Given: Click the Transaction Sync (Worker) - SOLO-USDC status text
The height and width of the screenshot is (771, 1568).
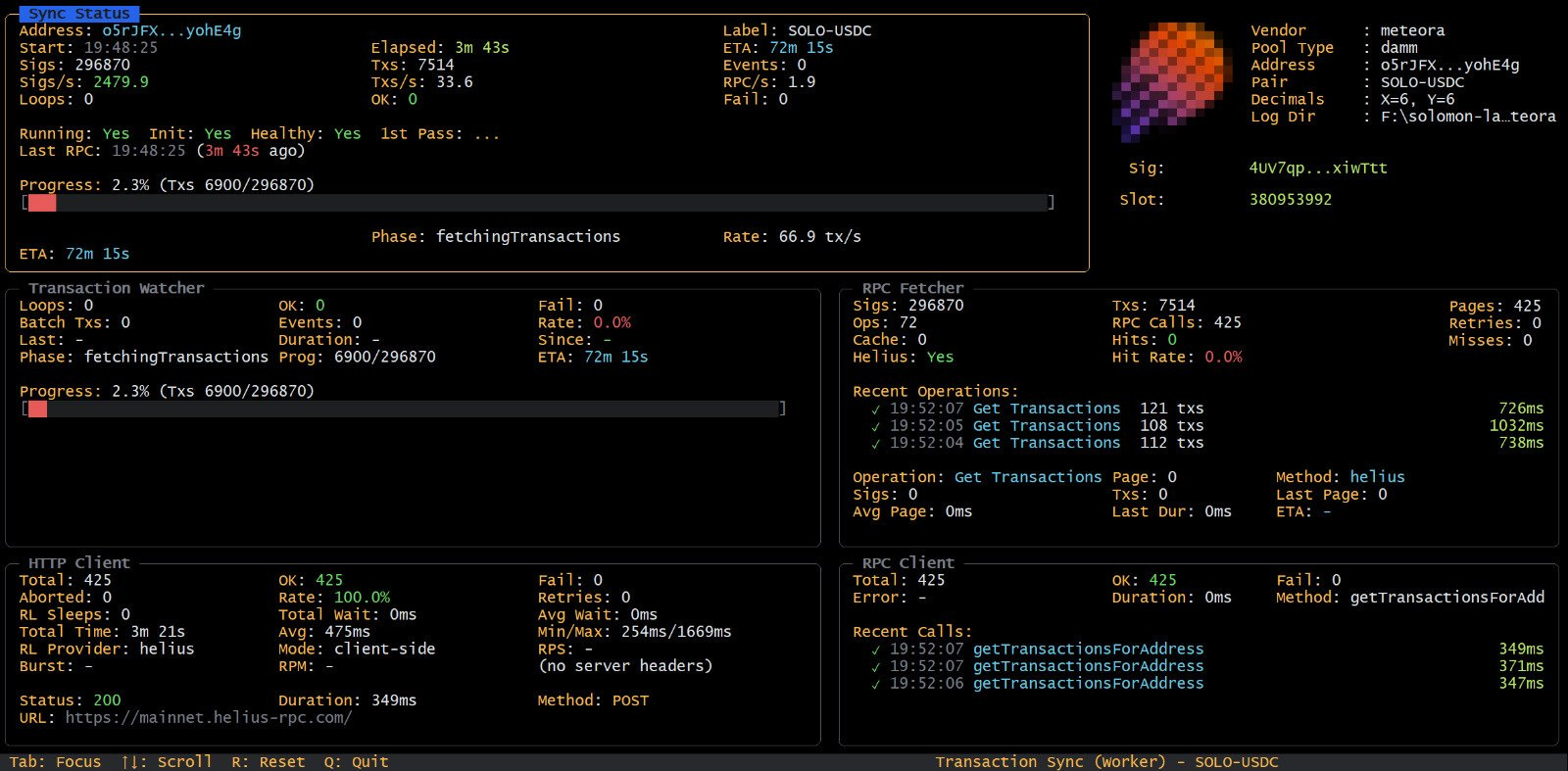Looking at the screenshot, I should pos(1106,762).
